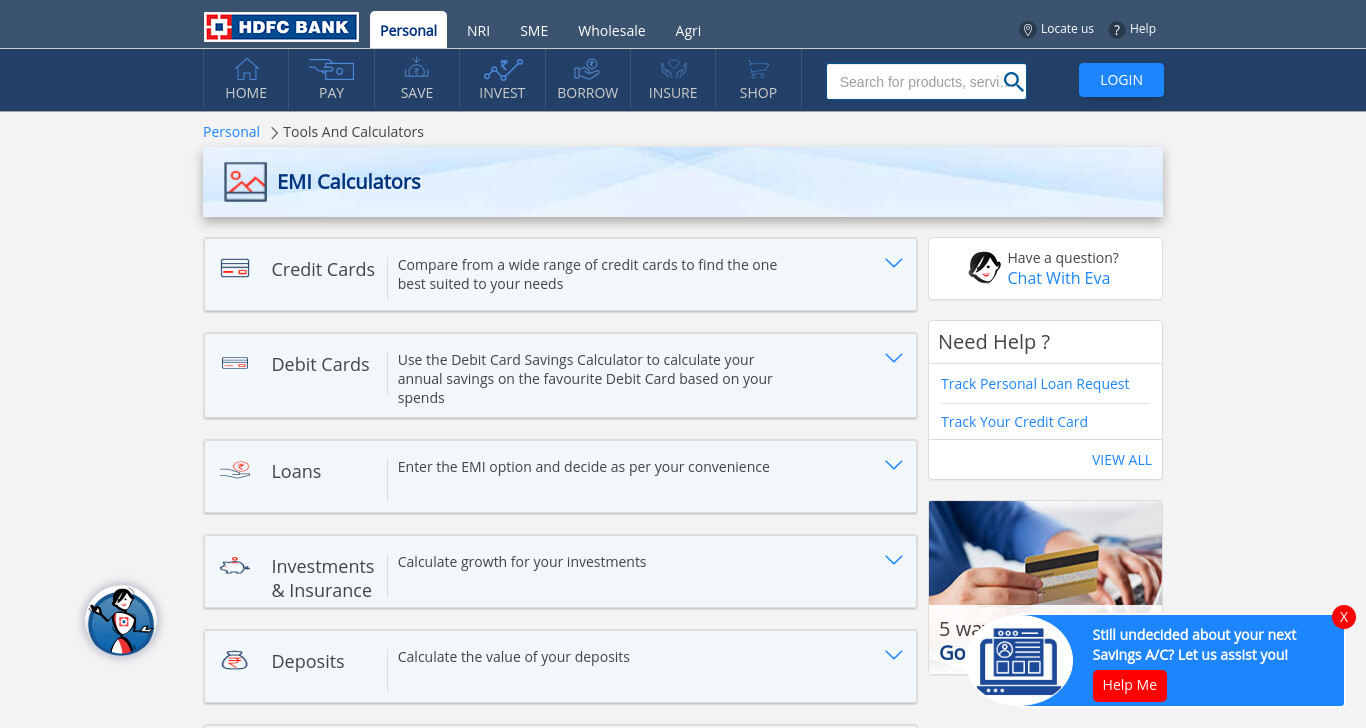1366x728 pixels.
Task: Click the PAY navigation label
Action: click(x=331, y=93)
